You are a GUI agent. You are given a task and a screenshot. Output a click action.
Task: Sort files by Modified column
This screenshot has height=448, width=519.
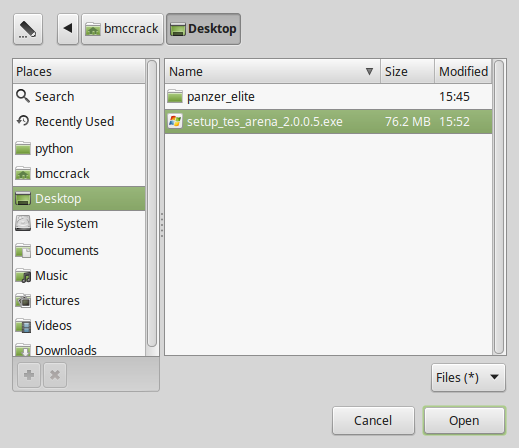tap(463, 71)
